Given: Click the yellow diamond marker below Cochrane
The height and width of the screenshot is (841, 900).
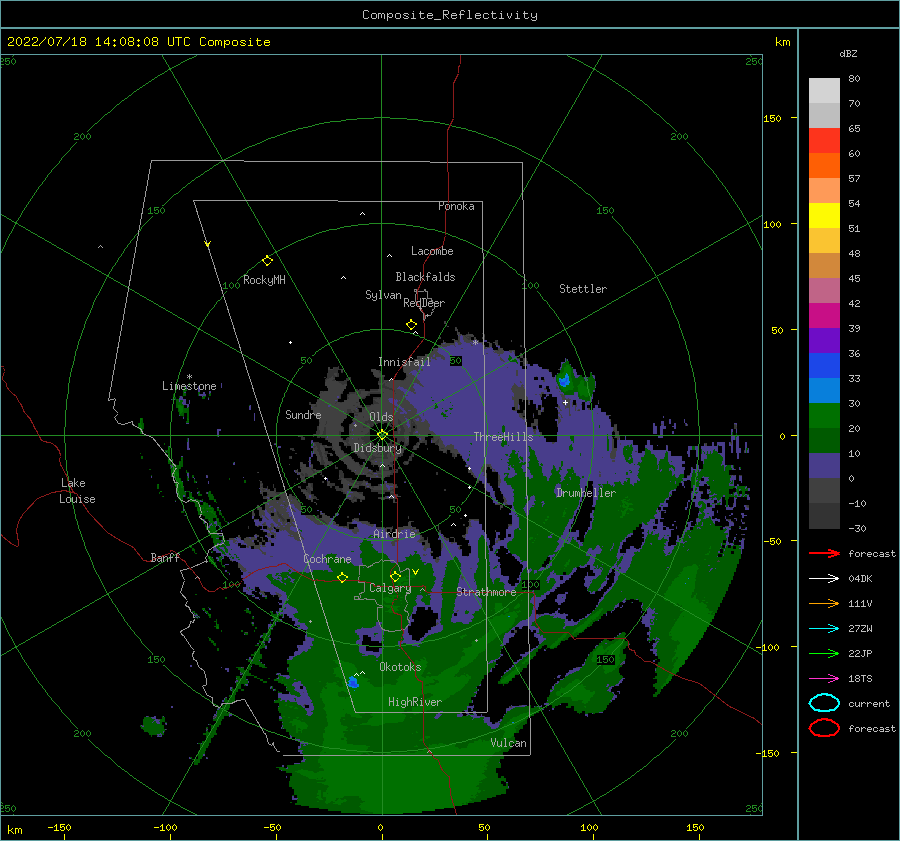Looking at the screenshot, I should click(x=343, y=578).
